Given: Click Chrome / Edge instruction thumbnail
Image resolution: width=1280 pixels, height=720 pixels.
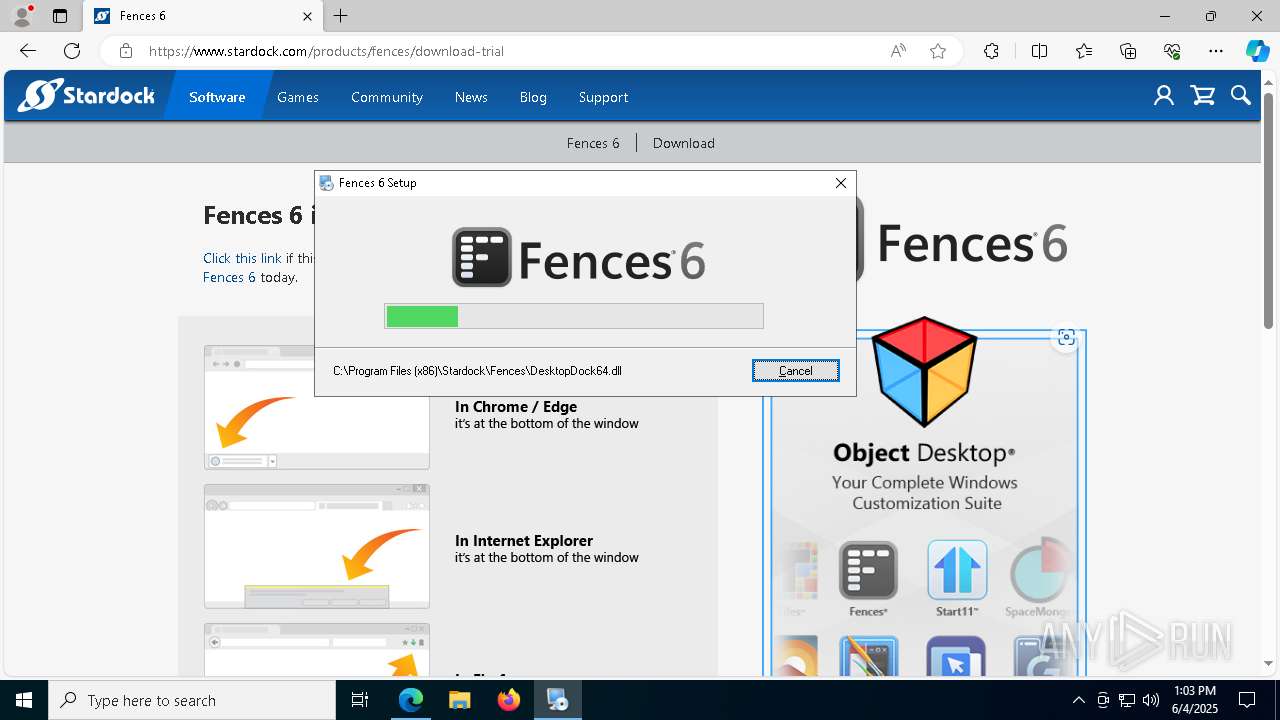Looking at the screenshot, I should pos(317,407).
